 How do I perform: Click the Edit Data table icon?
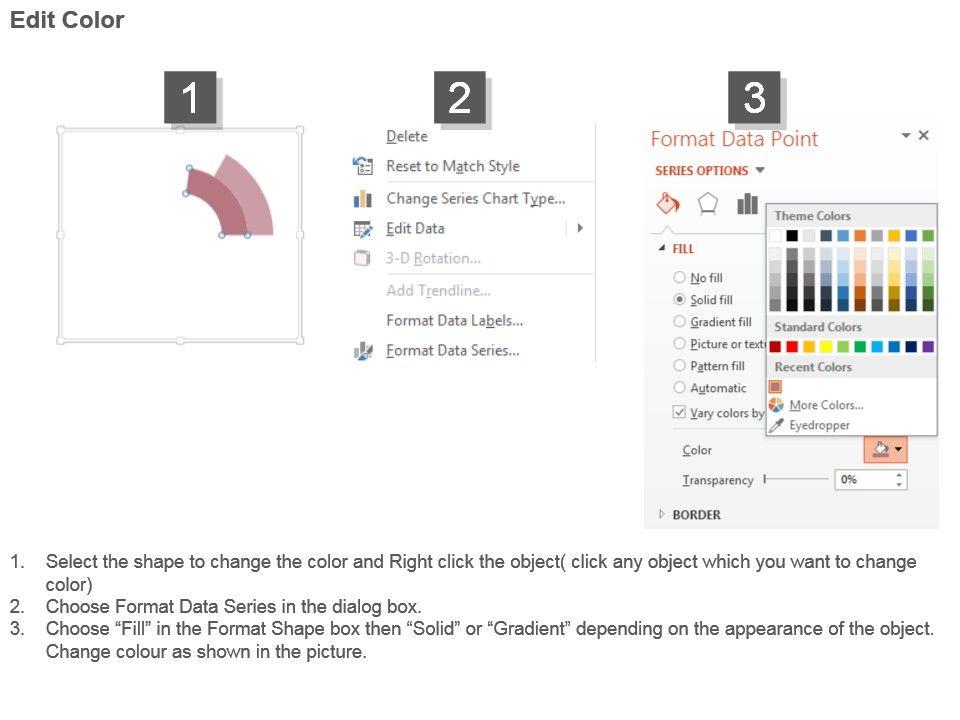(x=363, y=229)
